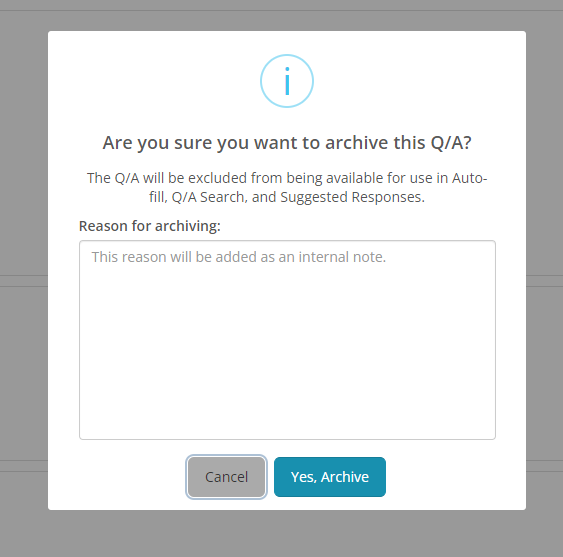Confirm with the Yes, Archive button
The height and width of the screenshot is (557, 563).
pos(330,477)
